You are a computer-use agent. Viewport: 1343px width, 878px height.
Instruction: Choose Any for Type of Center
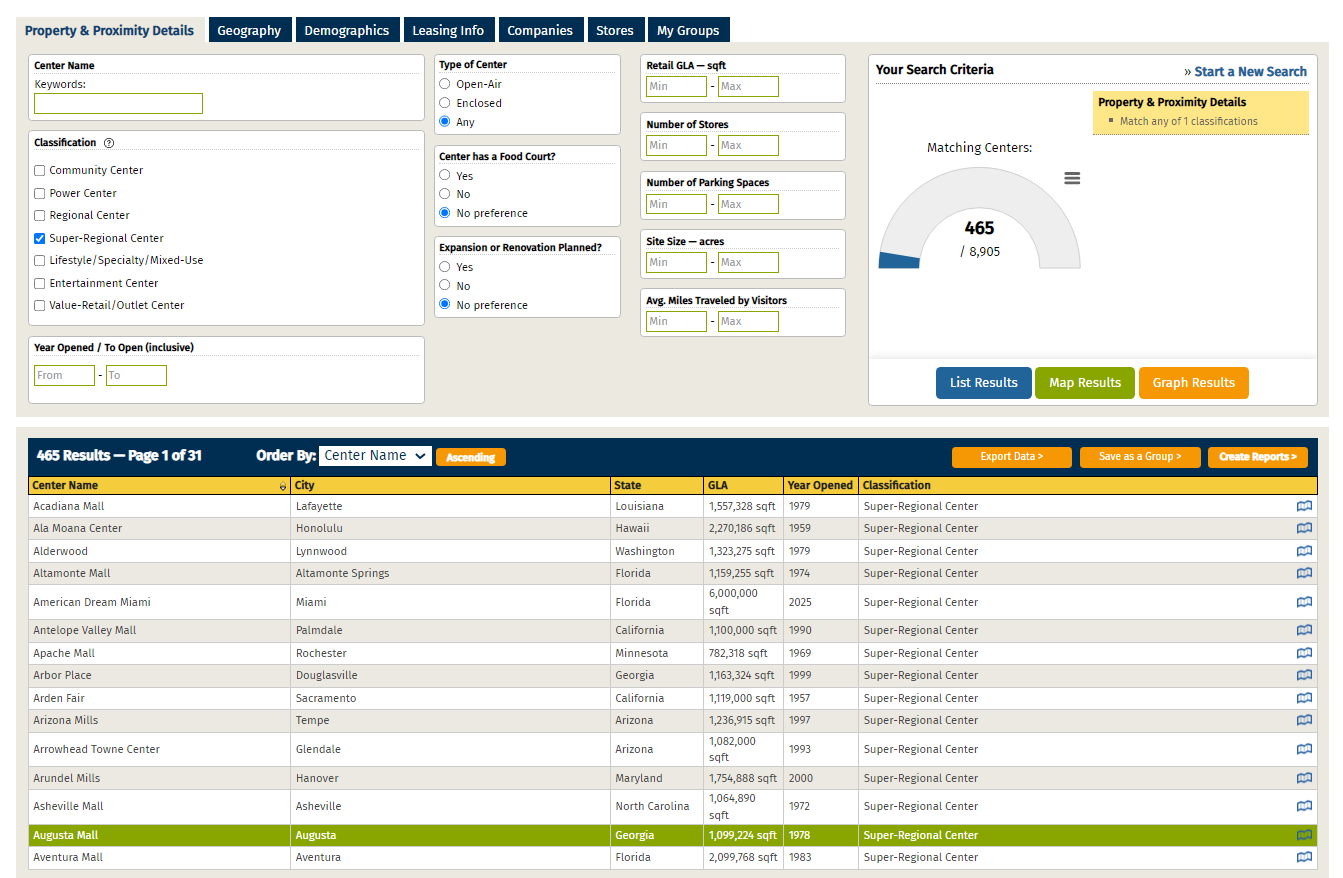pyautogui.click(x=445, y=122)
